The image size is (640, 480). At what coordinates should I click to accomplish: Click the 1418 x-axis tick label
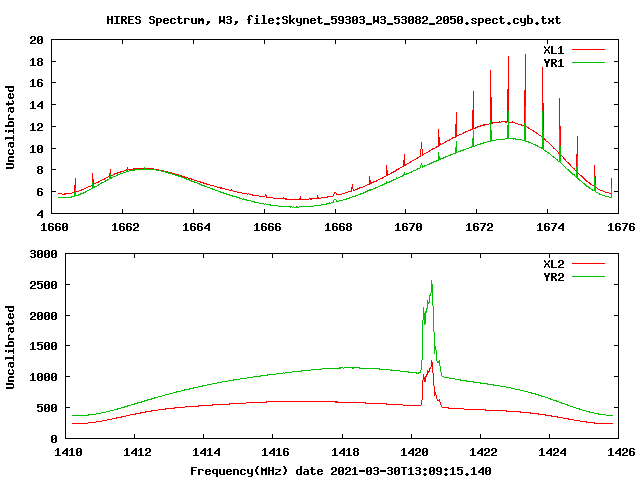tap(345, 452)
